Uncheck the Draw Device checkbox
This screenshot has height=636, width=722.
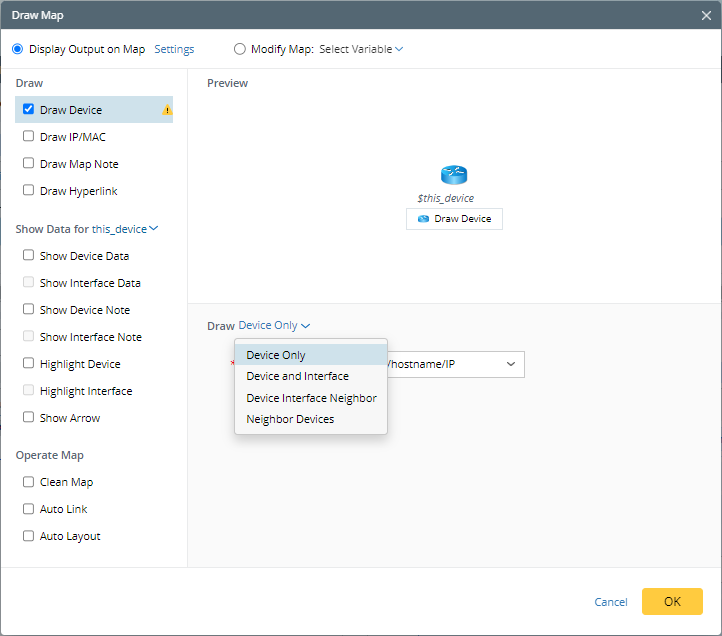coord(29,110)
